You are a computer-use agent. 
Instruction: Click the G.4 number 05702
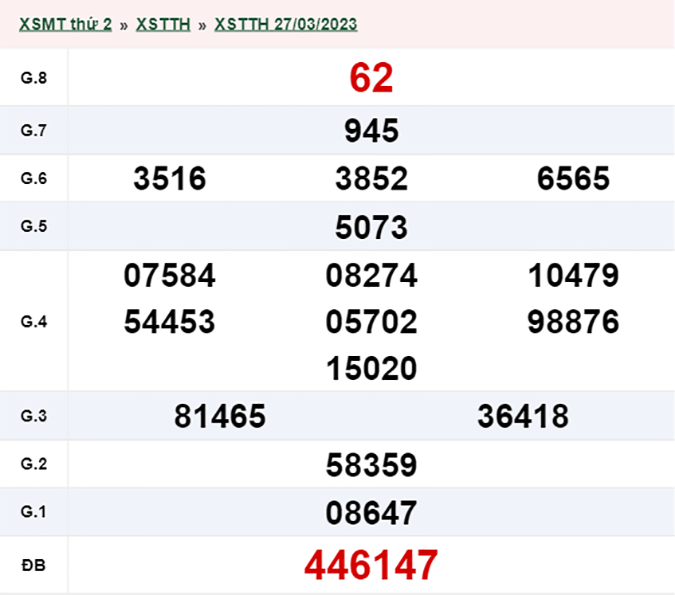click(371, 322)
